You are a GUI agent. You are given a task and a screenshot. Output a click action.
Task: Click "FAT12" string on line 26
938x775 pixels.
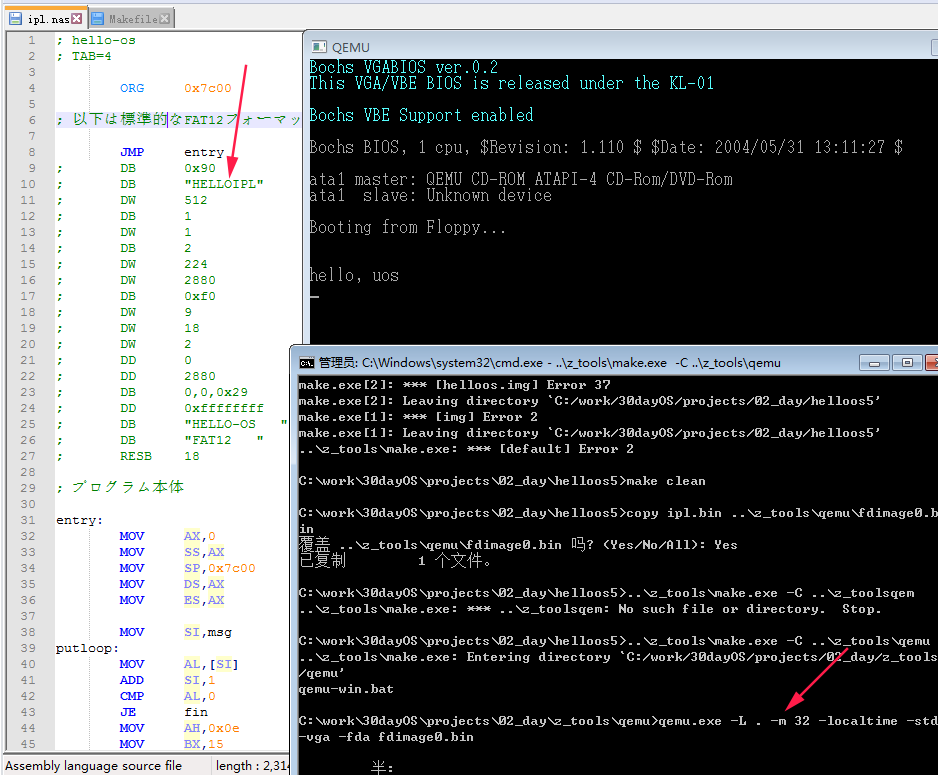[x=224, y=440]
